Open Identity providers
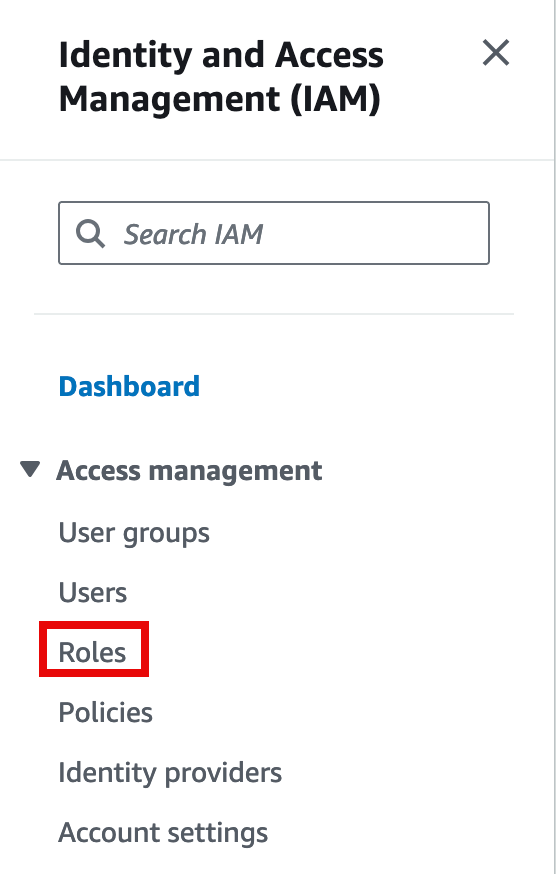The width and height of the screenshot is (556, 874). (x=170, y=773)
